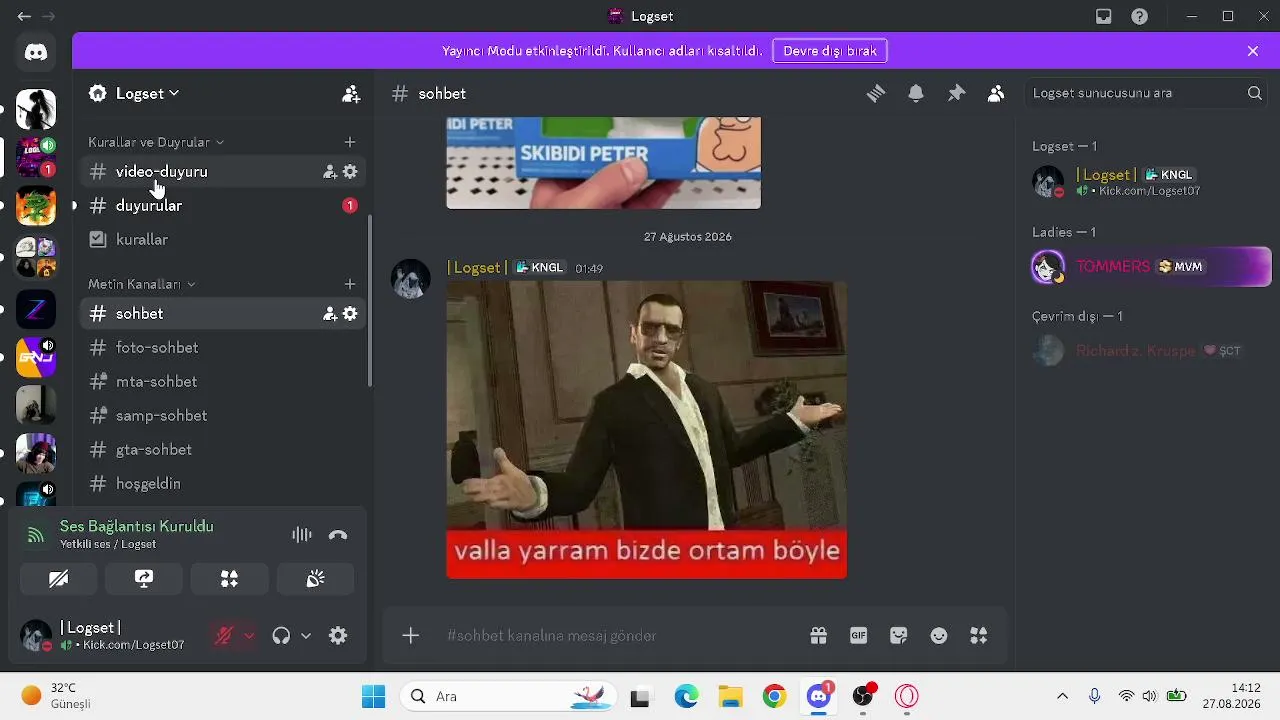Image resolution: width=1280 pixels, height=720 pixels.
Task: Open Richard z. Kruspe member profile
Action: pyautogui.click(x=1150, y=351)
